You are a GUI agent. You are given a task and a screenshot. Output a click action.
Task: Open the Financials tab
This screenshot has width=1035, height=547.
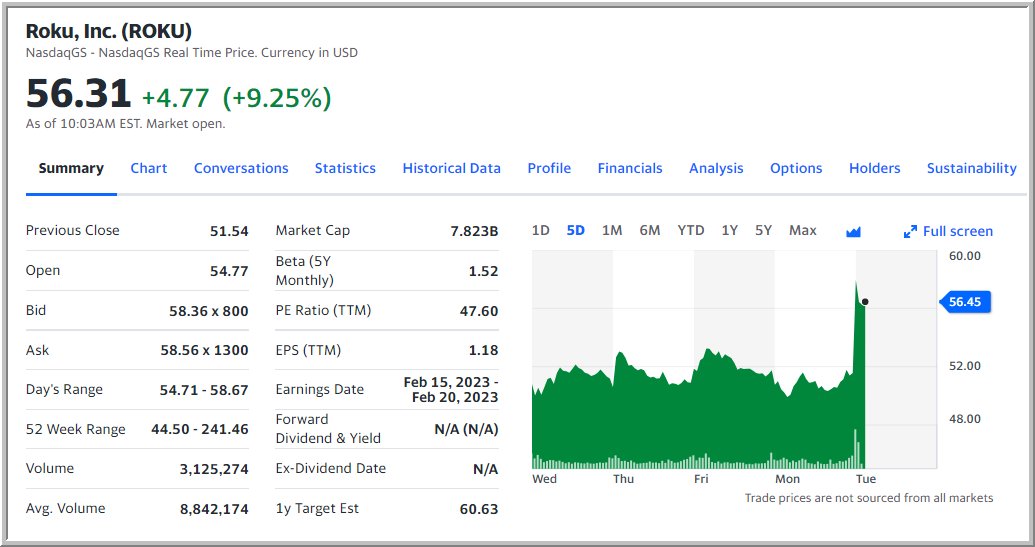[x=630, y=168]
